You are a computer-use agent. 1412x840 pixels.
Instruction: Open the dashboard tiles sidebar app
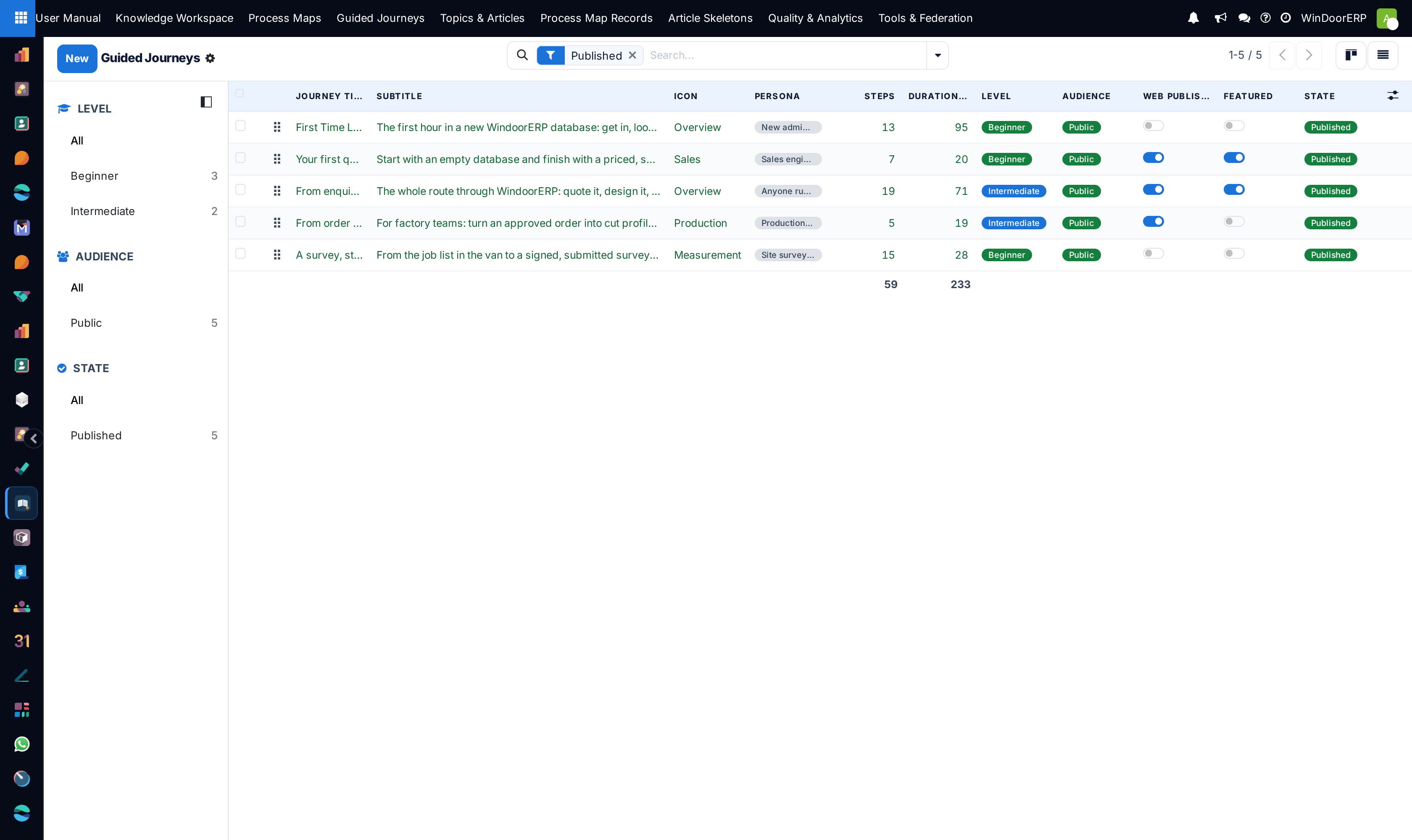click(21, 709)
